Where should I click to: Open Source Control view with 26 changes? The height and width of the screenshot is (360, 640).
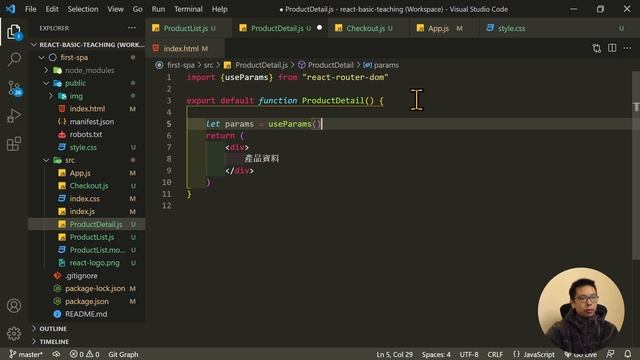pyautogui.click(x=14, y=88)
